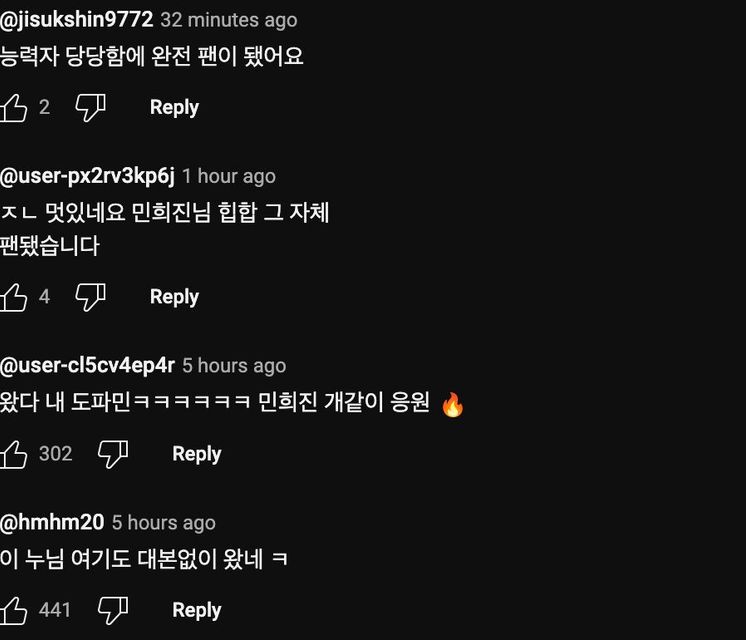Like the comment by @user-cl5cv4ep4r

(x=14, y=454)
